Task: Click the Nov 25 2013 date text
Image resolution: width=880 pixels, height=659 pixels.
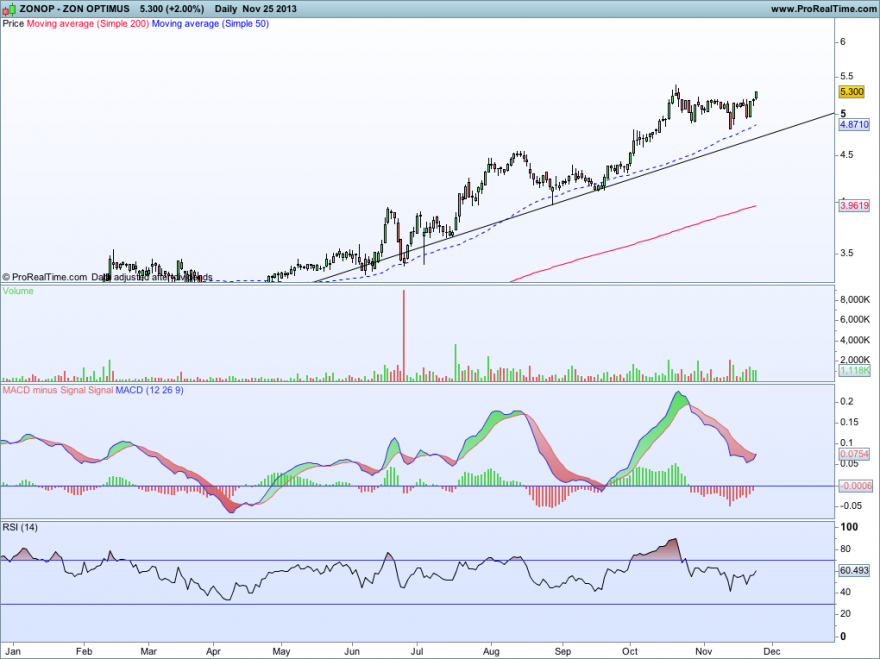Action: click(x=269, y=9)
